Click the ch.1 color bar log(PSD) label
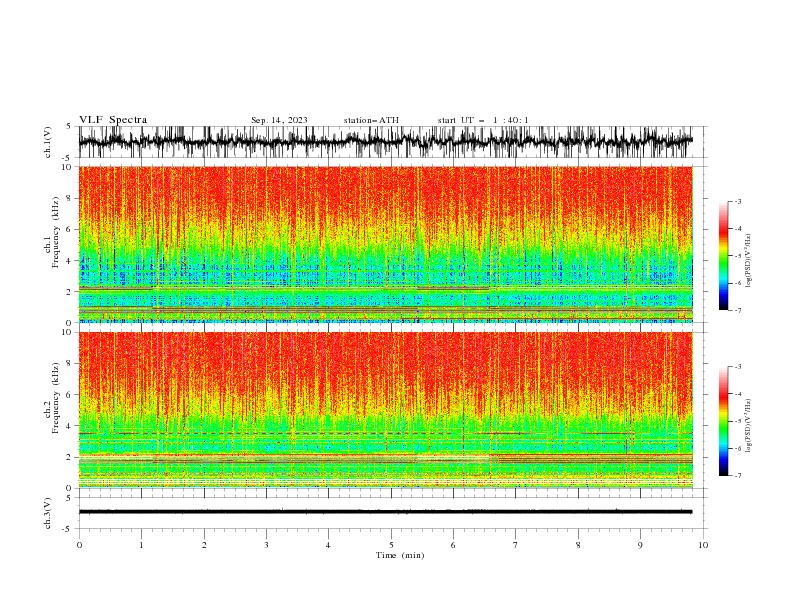 749,261
